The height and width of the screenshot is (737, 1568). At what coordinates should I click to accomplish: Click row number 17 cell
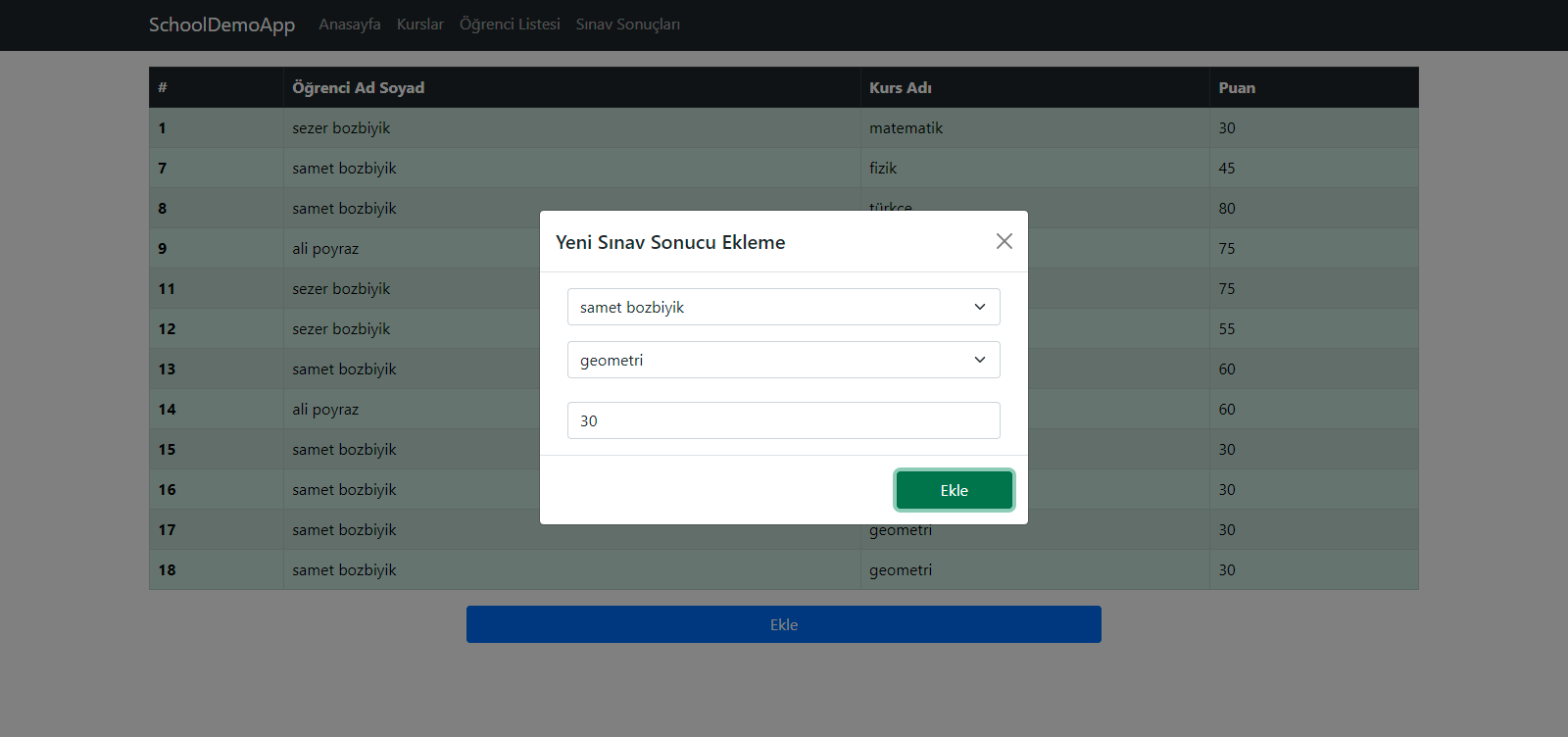(x=217, y=530)
